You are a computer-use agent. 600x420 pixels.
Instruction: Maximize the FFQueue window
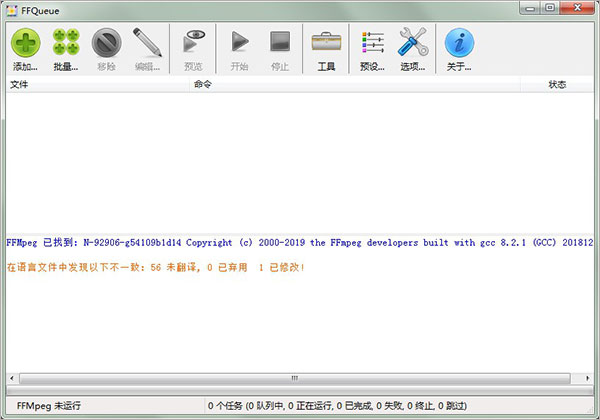(x=550, y=8)
